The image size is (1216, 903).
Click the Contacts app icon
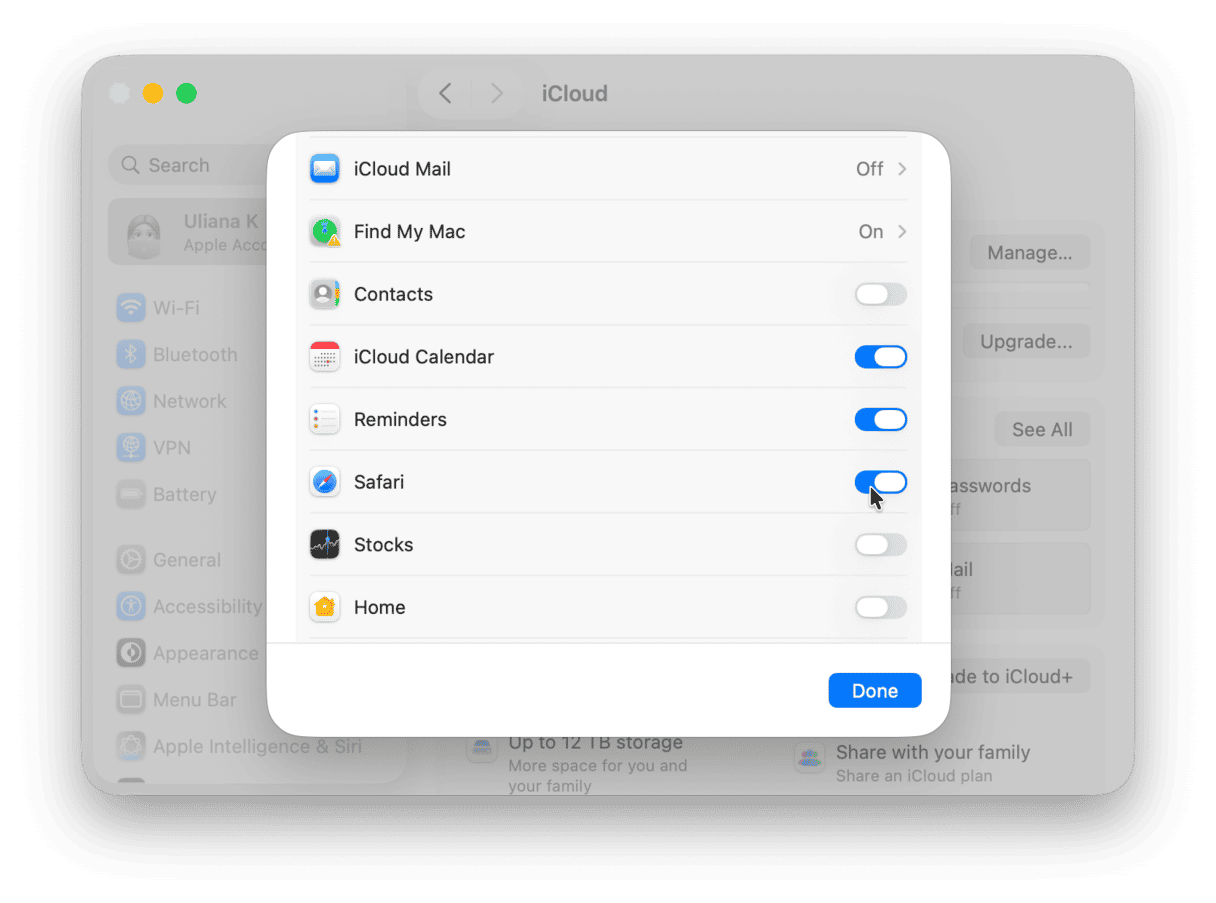[325, 294]
